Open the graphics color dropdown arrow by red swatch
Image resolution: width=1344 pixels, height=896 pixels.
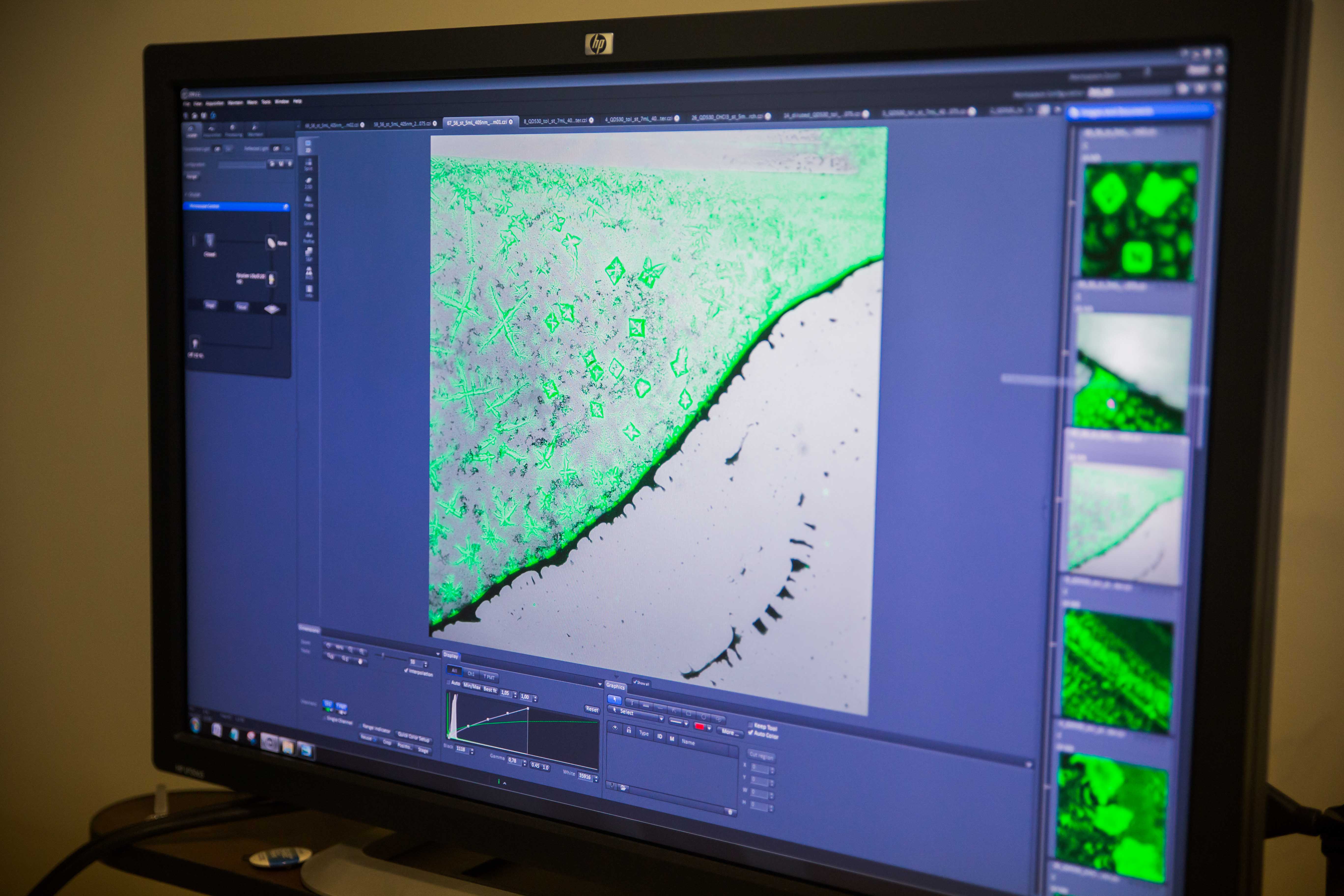click(x=709, y=728)
